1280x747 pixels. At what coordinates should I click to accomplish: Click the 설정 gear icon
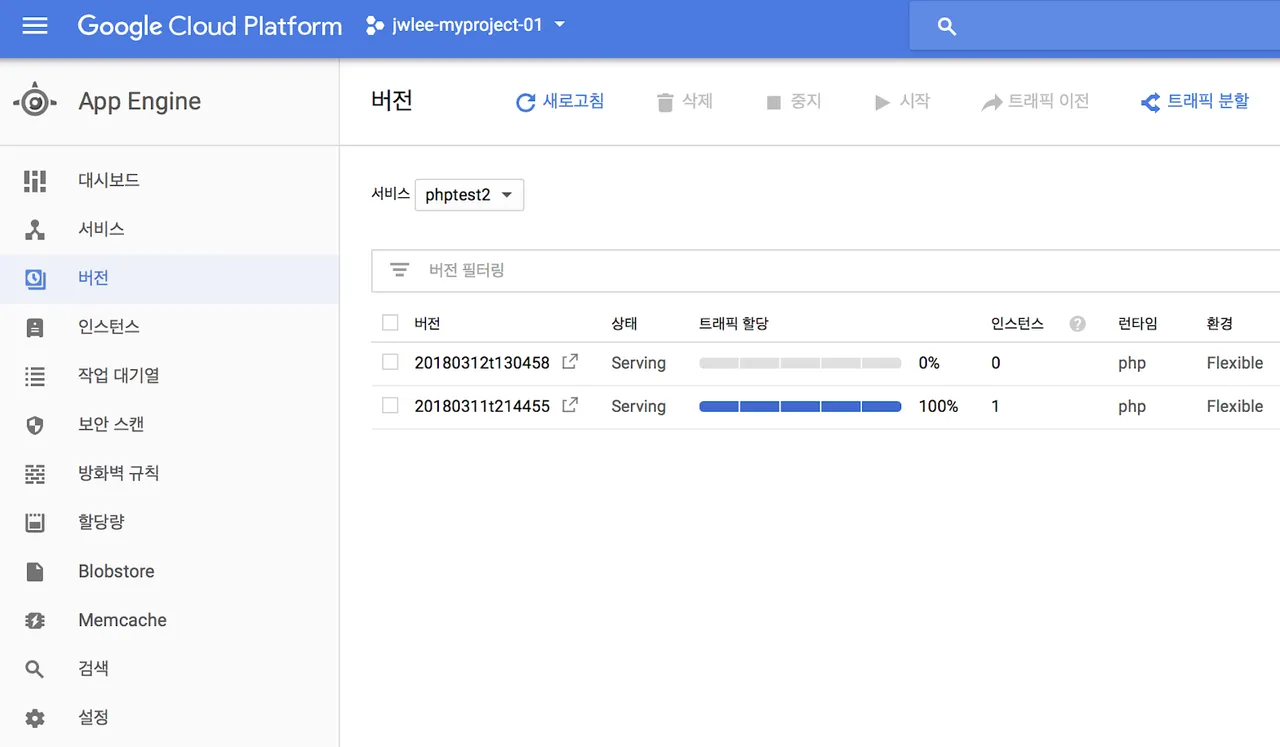[35, 719]
